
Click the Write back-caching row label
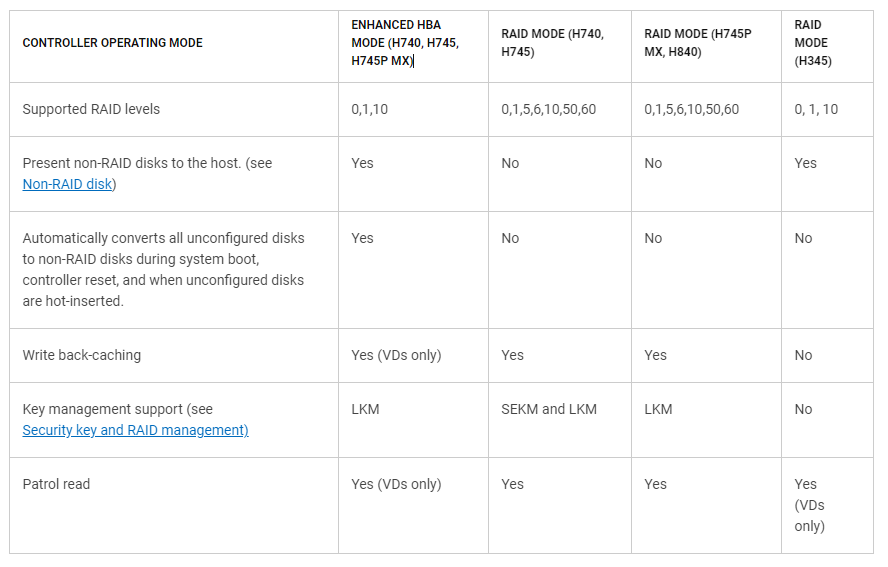pos(82,355)
